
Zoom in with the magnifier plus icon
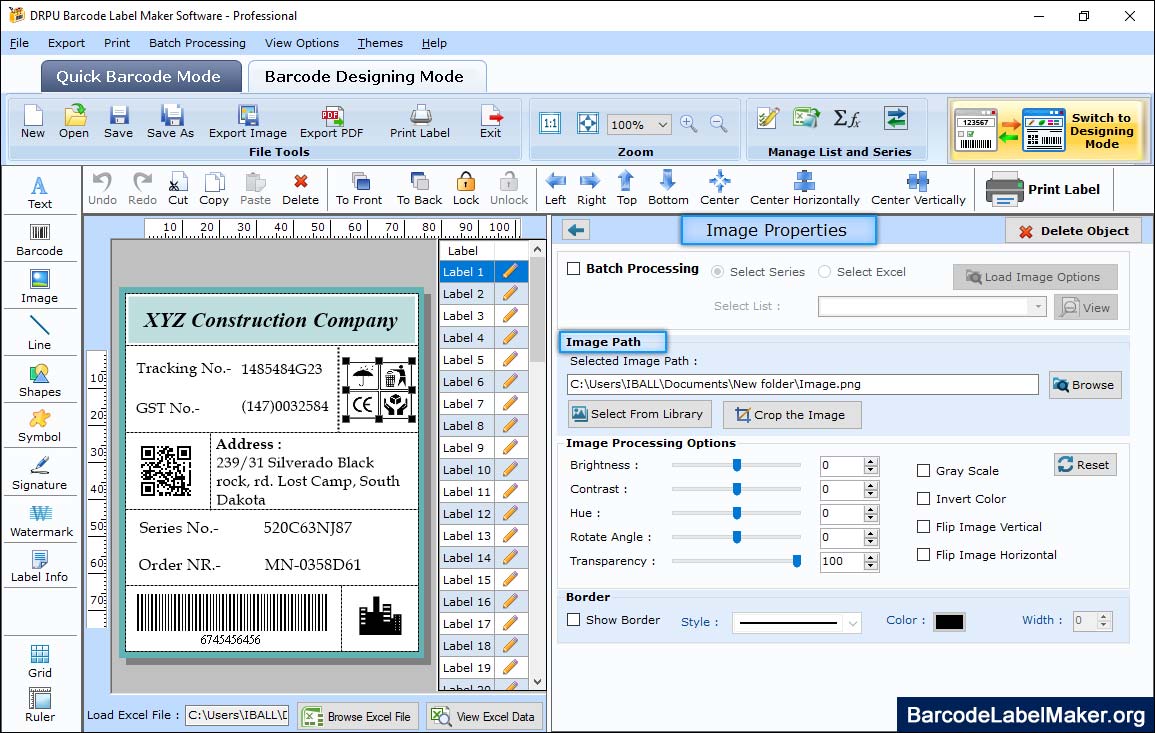[689, 124]
